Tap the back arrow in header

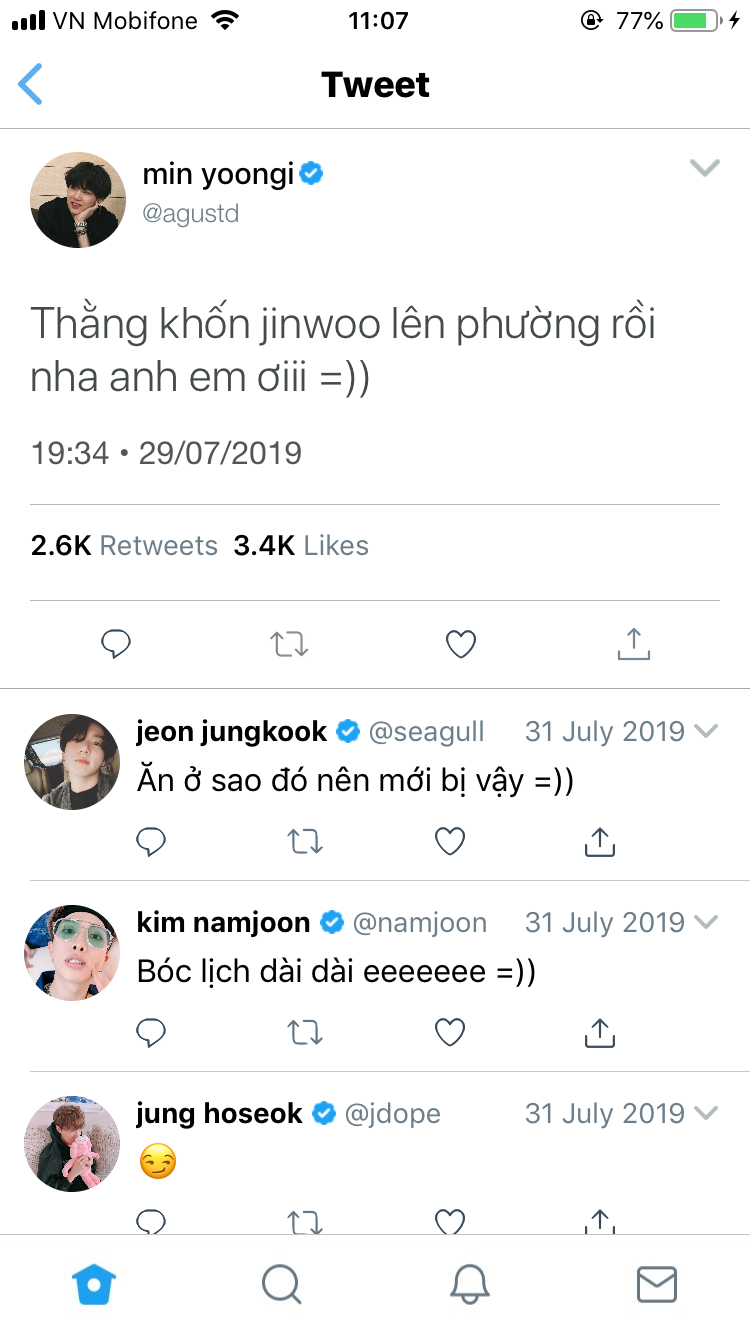tap(31, 84)
